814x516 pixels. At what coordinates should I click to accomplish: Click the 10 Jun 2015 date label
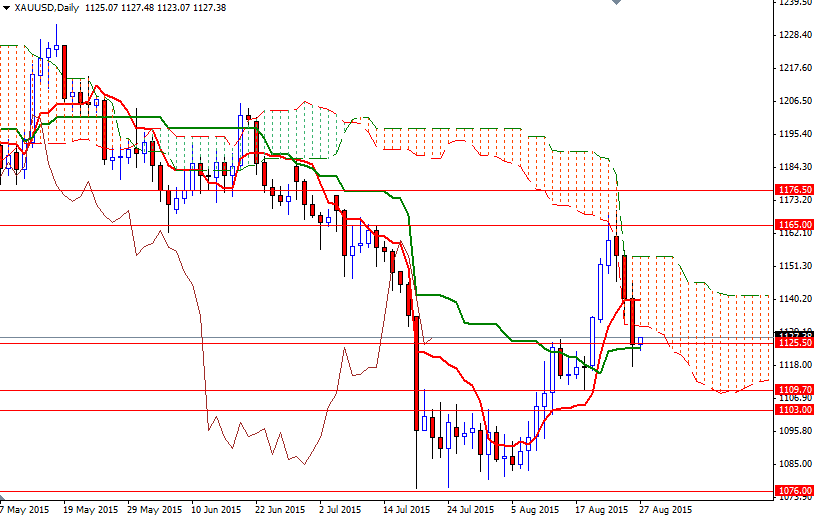pyautogui.click(x=216, y=510)
